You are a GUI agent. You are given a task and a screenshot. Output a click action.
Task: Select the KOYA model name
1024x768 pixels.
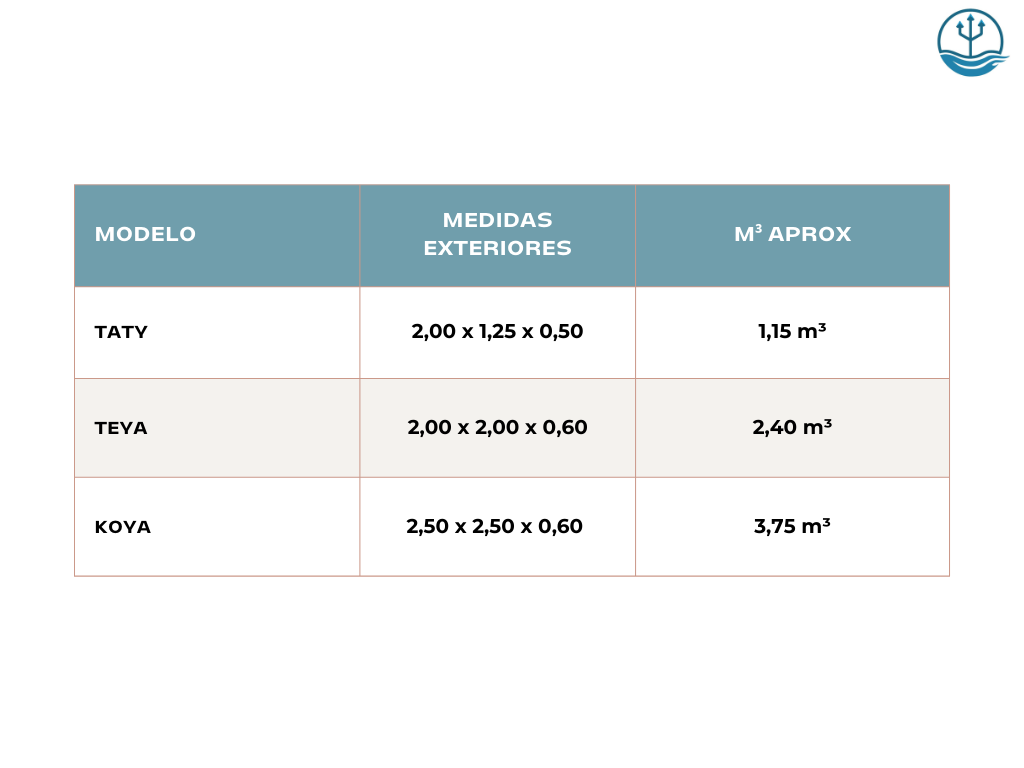[123, 527]
